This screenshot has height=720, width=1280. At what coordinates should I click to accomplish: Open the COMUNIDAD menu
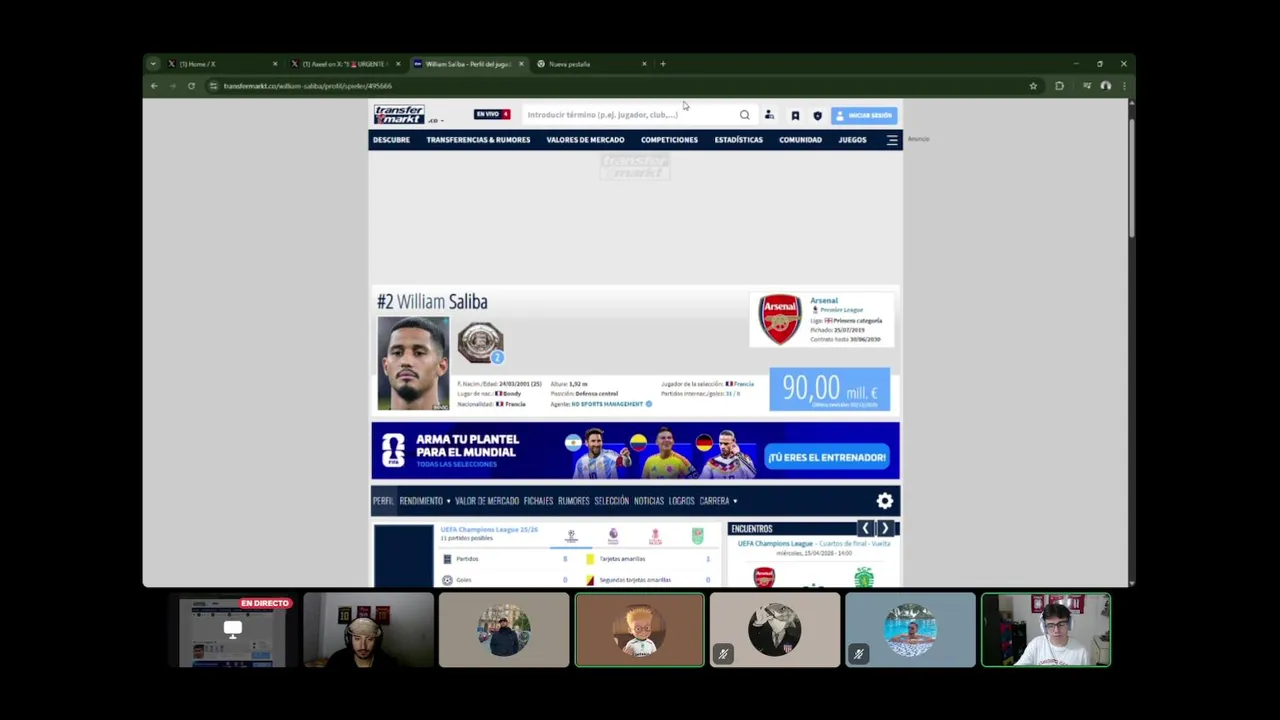click(800, 140)
